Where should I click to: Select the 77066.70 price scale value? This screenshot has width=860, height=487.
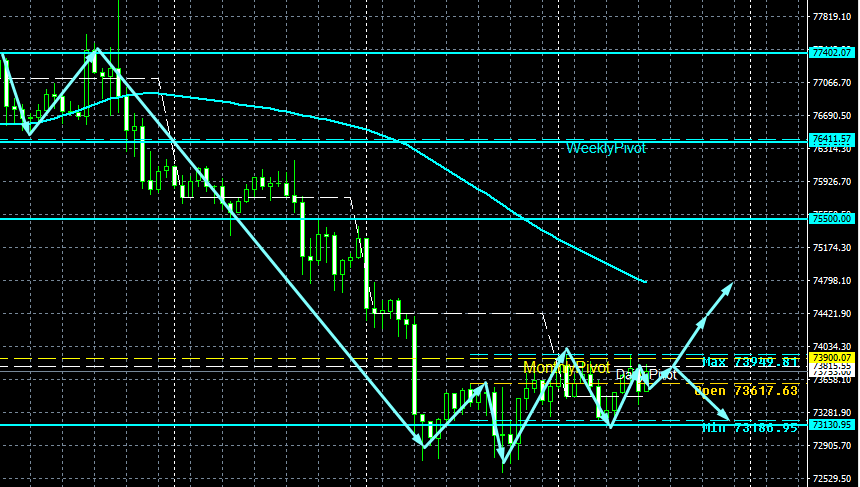pyautogui.click(x=831, y=83)
